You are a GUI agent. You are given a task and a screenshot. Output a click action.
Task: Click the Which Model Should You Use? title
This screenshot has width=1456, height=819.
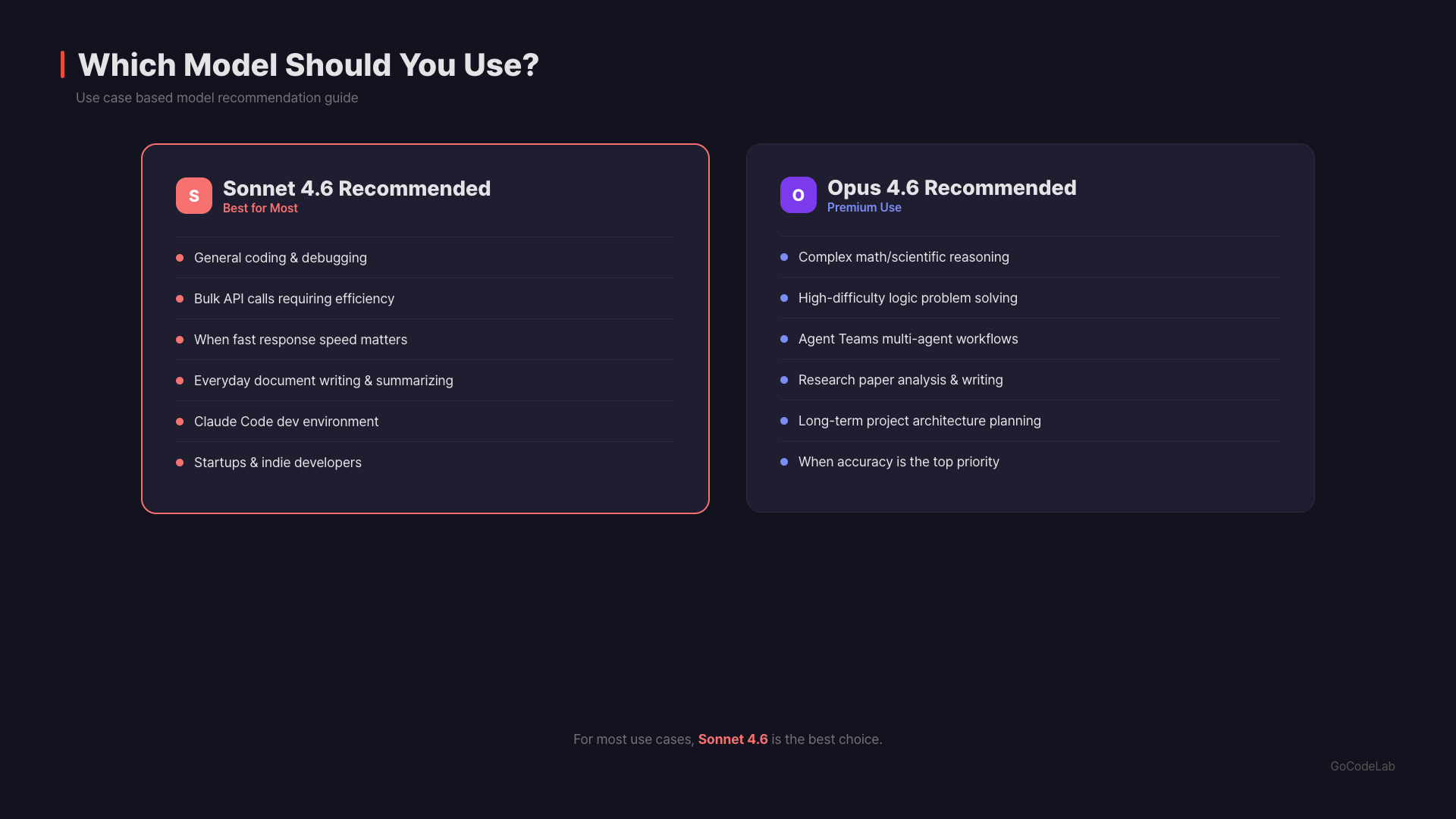[x=308, y=65]
